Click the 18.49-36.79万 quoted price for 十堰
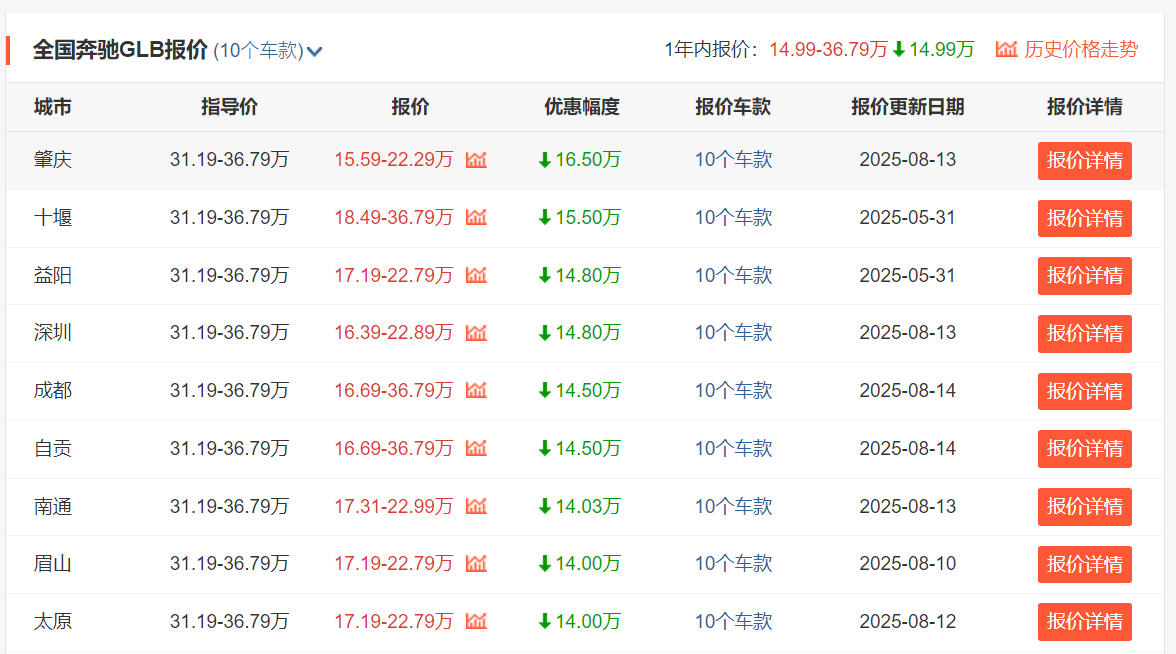 tap(394, 218)
